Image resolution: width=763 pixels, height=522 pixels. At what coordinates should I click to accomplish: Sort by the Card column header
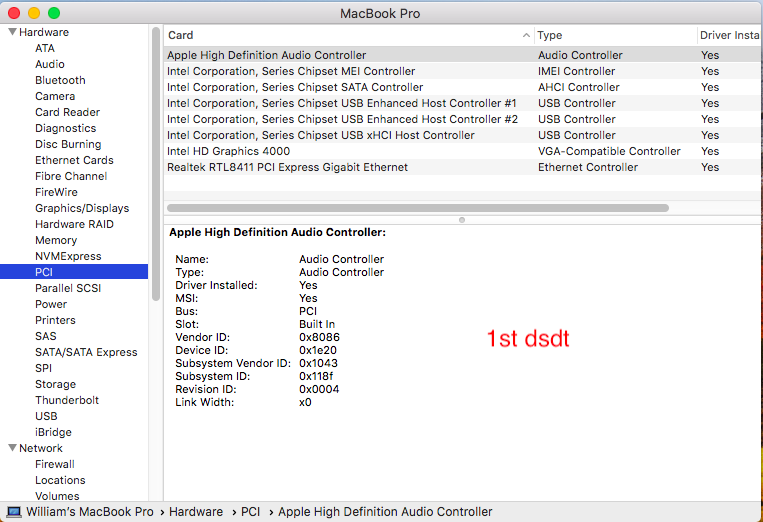tap(340, 35)
